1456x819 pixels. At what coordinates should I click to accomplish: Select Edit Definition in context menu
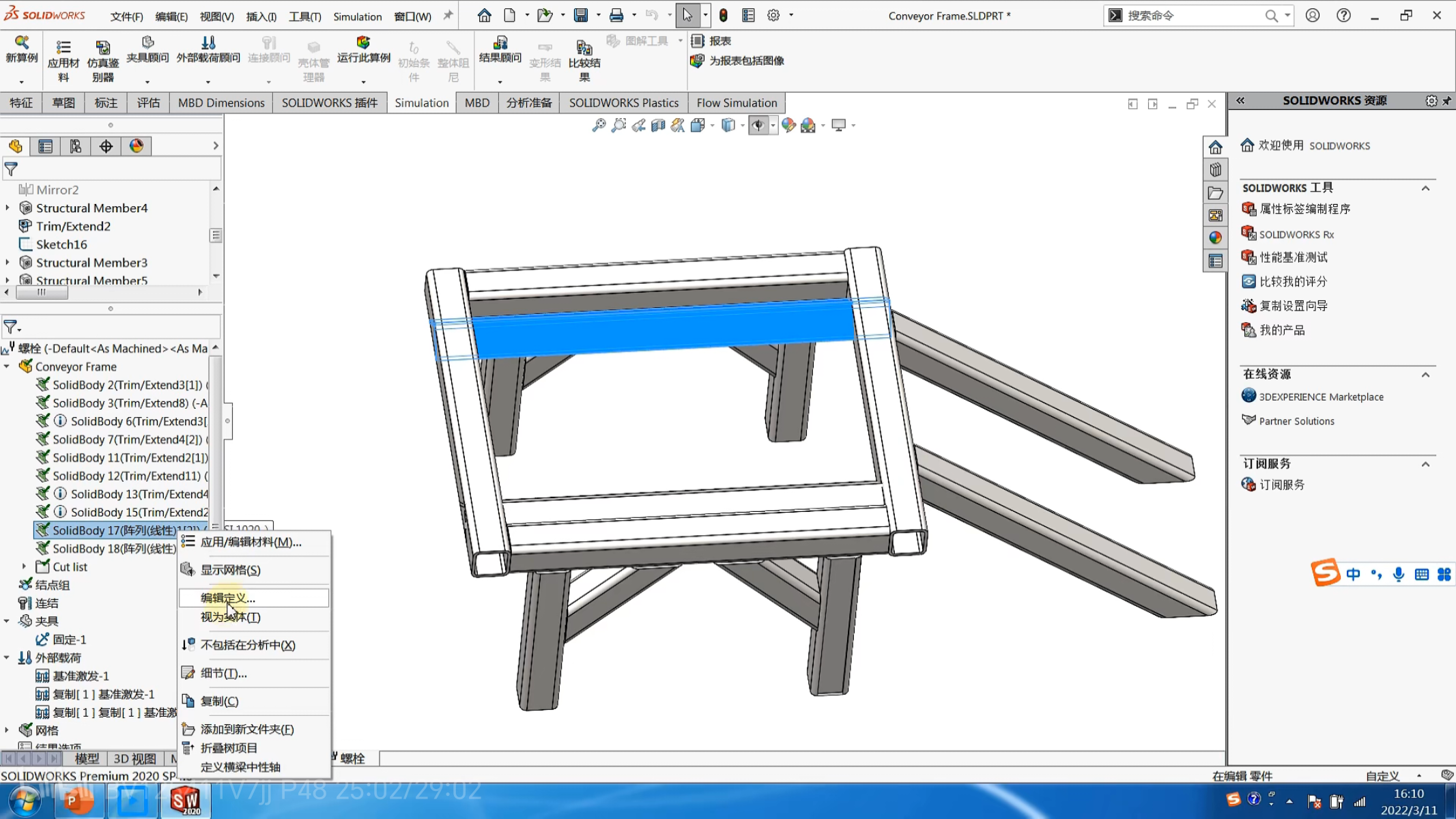click(254, 598)
